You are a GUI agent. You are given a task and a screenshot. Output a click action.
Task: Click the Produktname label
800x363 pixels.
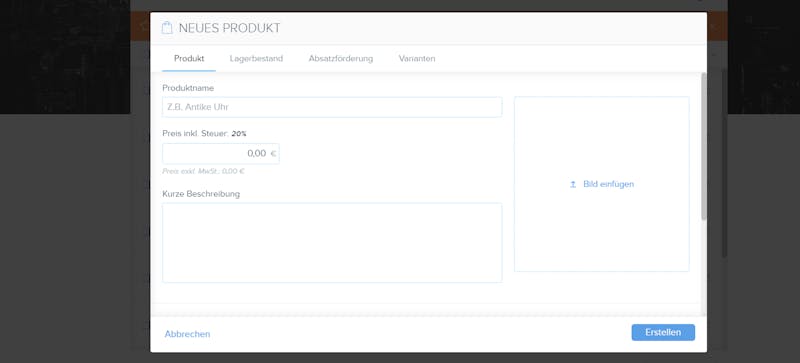coord(188,88)
